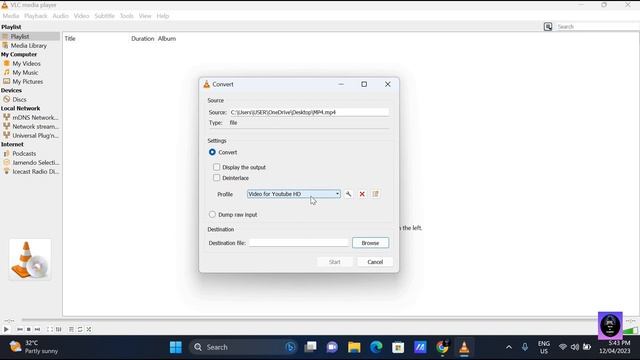Stop playback button in VLC

click(29, 329)
